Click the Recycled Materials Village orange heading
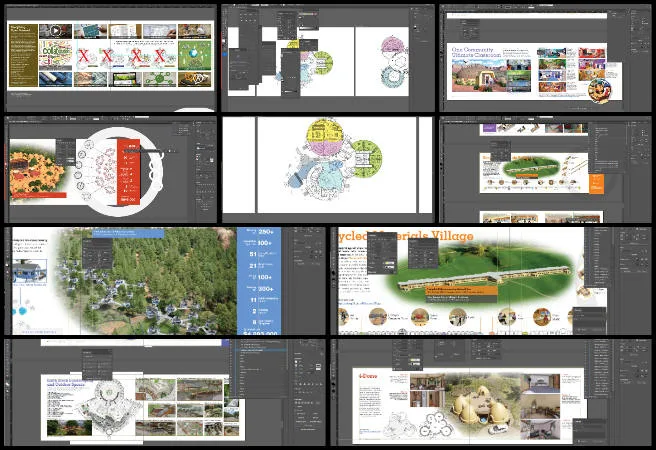This screenshot has height=450, width=656. 406,236
